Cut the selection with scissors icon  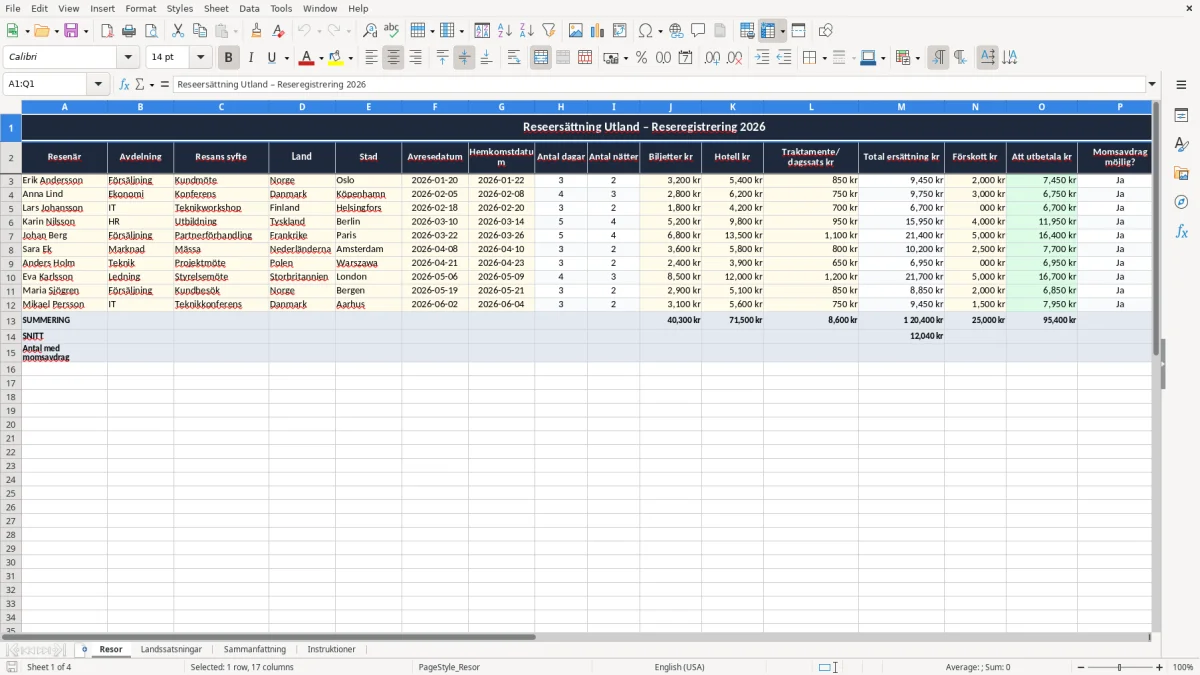pos(178,31)
